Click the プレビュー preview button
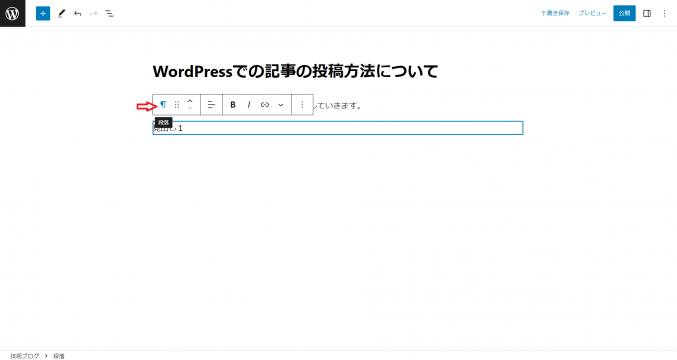Screen dimensions: 677x360 pyautogui.click(x=592, y=13)
